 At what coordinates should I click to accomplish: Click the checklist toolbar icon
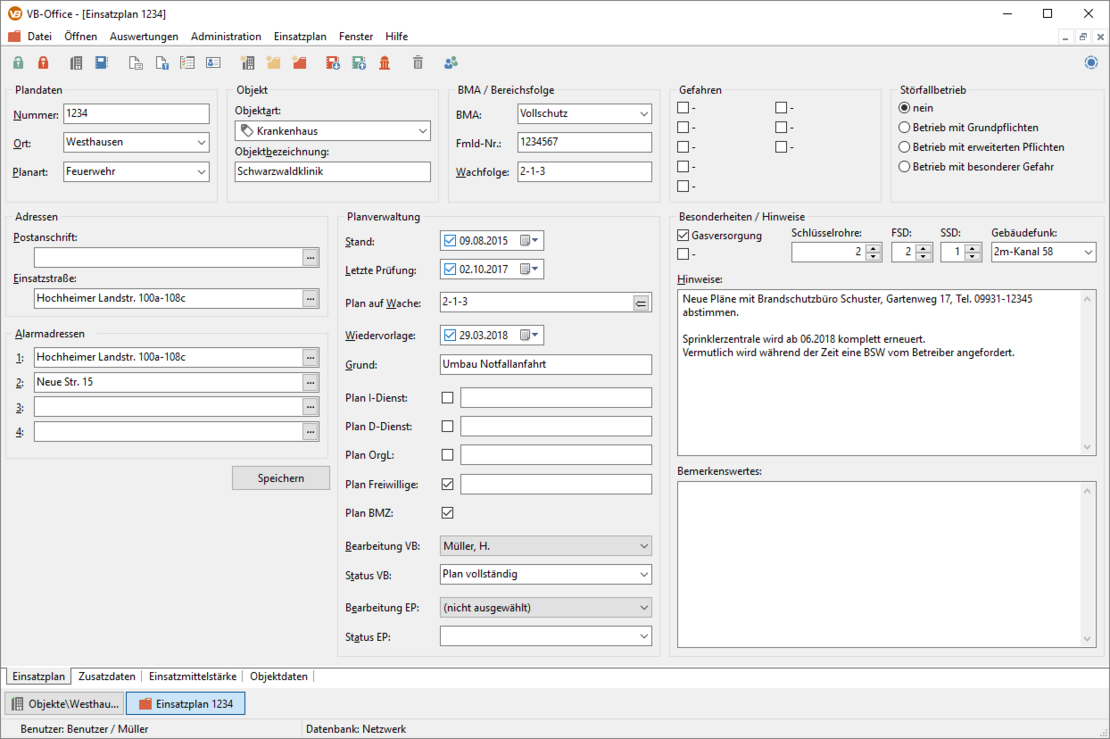tap(187, 63)
